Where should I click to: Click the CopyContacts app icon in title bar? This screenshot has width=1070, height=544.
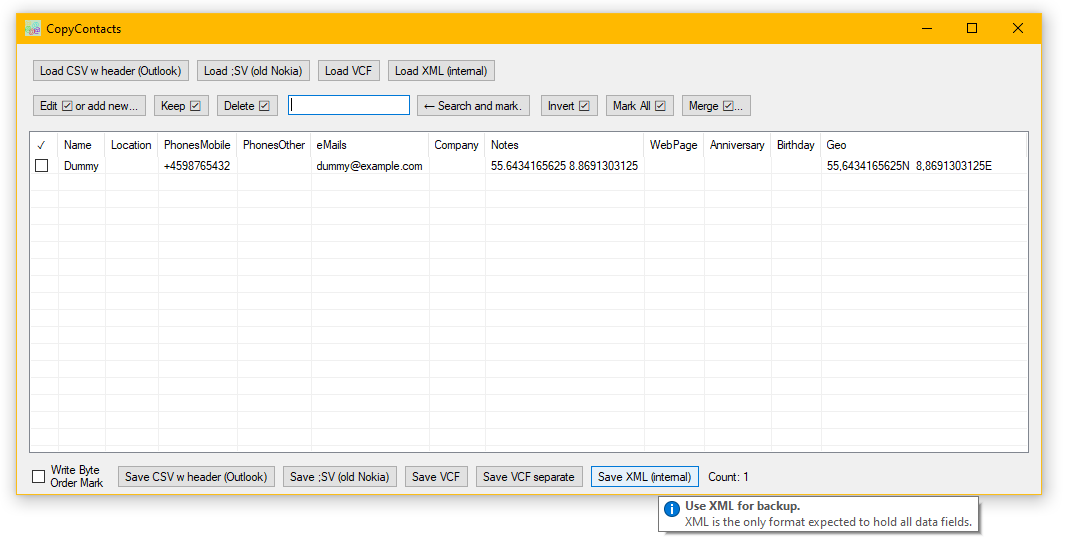33,29
